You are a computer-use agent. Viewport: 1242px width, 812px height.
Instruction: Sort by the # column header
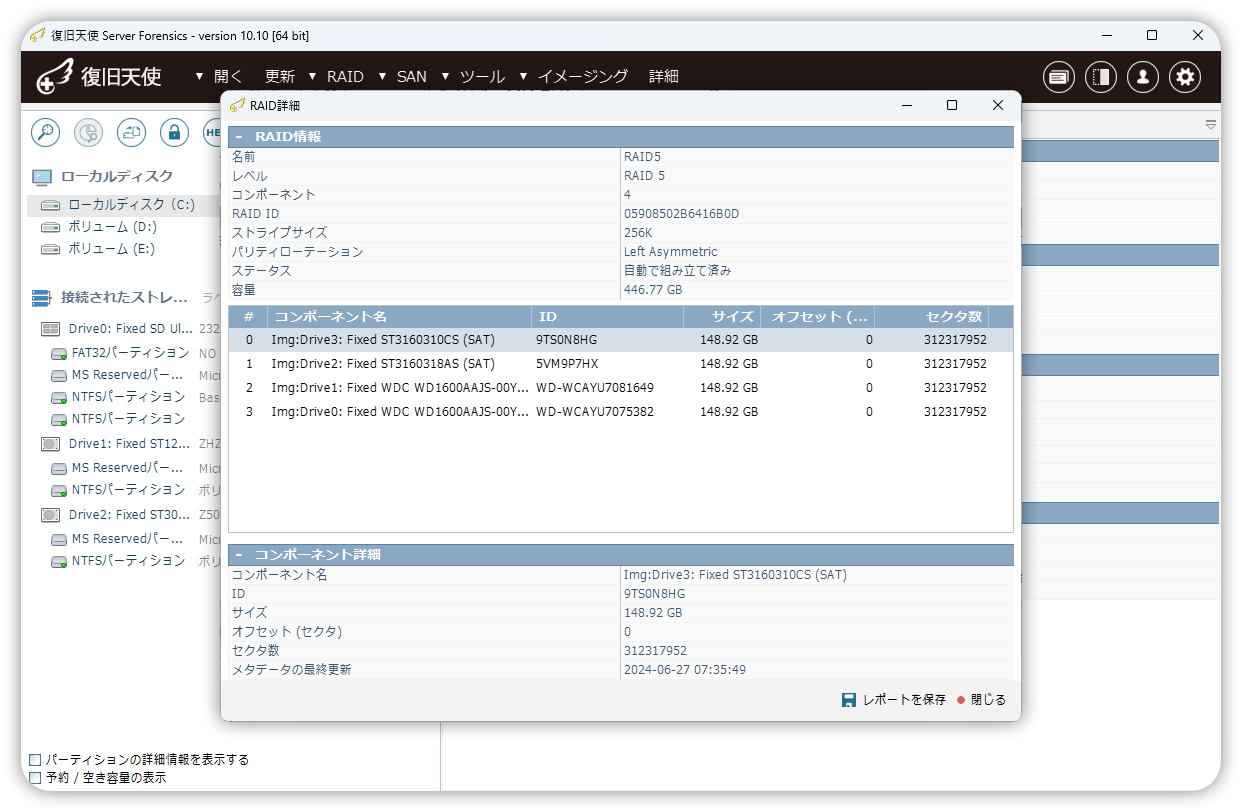pyautogui.click(x=248, y=317)
